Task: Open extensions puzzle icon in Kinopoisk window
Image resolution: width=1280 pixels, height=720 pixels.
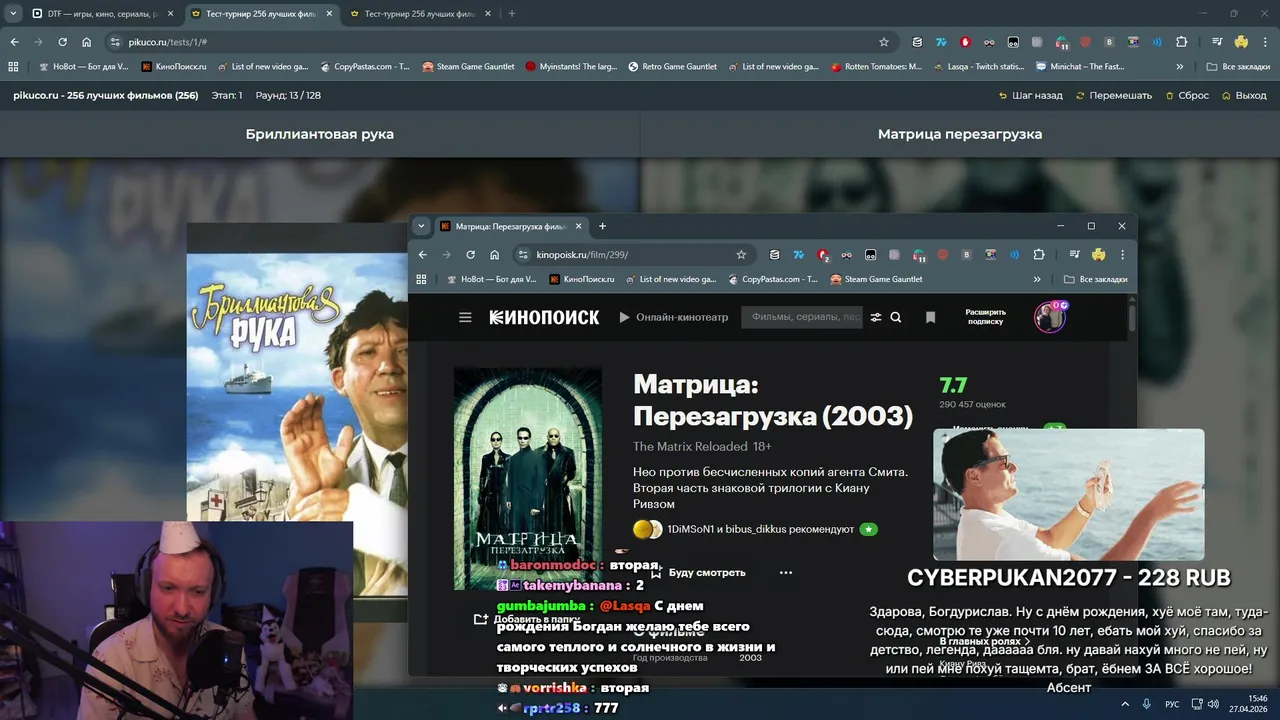Action: [1039, 255]
